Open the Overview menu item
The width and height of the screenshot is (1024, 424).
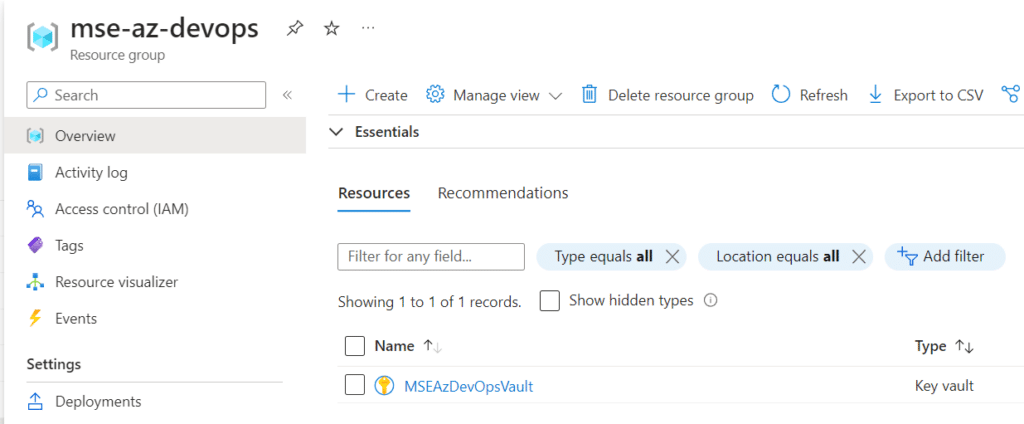(x=155, y=136)
